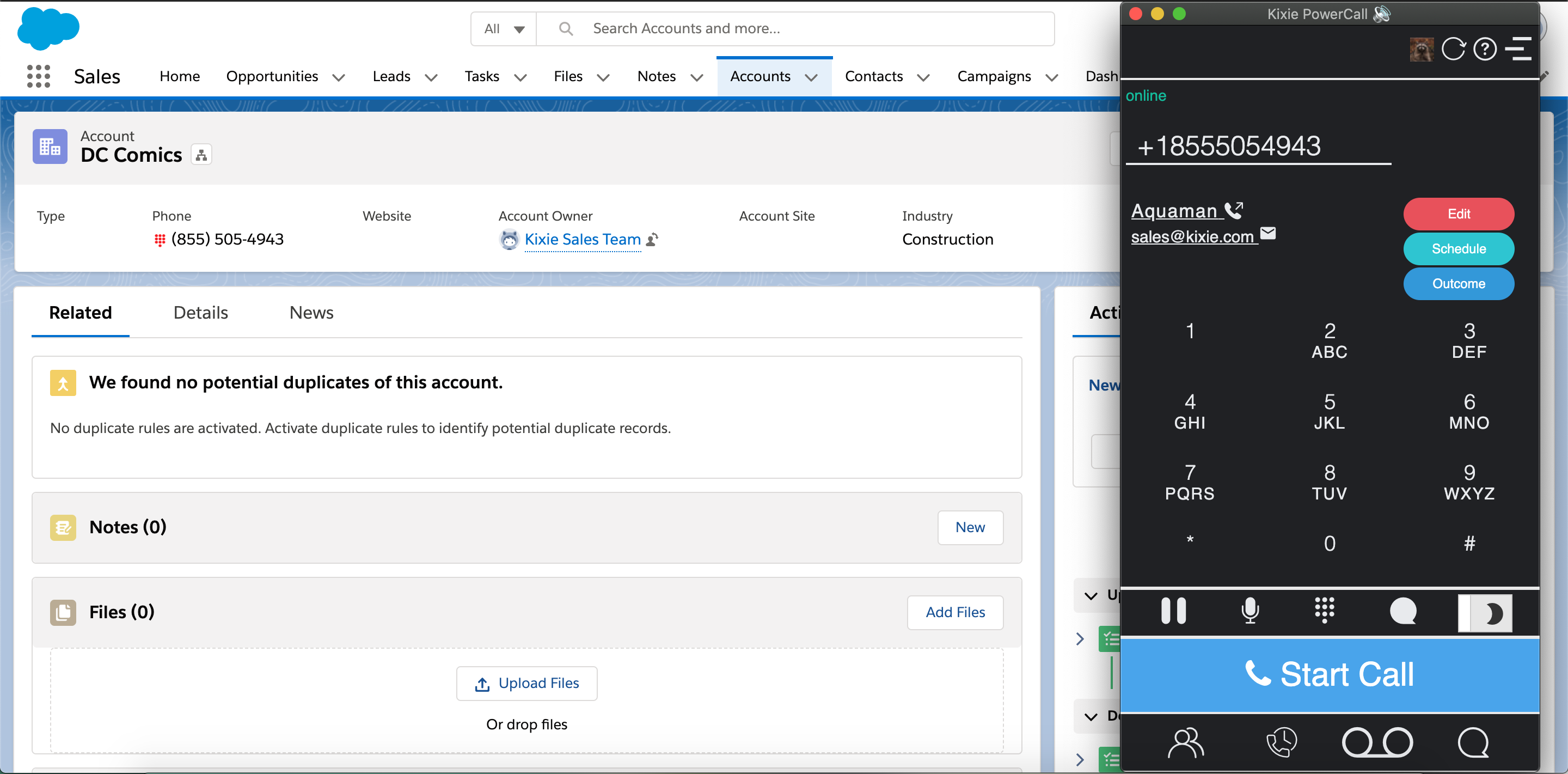Click the duplicates merge icon
The width and height of the screenshot is (1568, 774).
click(63, 383)
